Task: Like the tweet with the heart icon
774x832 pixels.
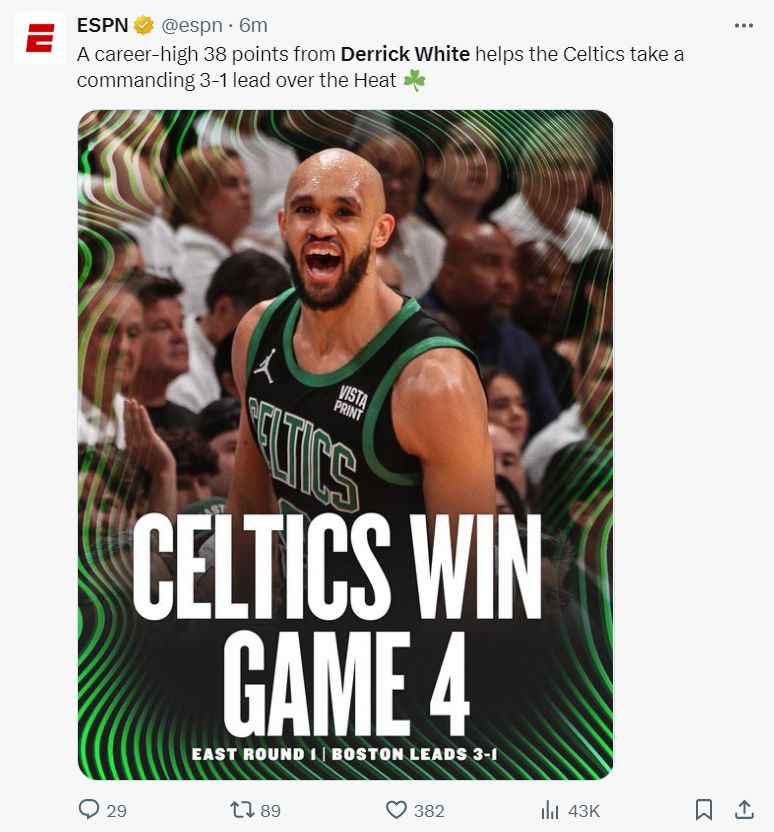Action: 396,810
